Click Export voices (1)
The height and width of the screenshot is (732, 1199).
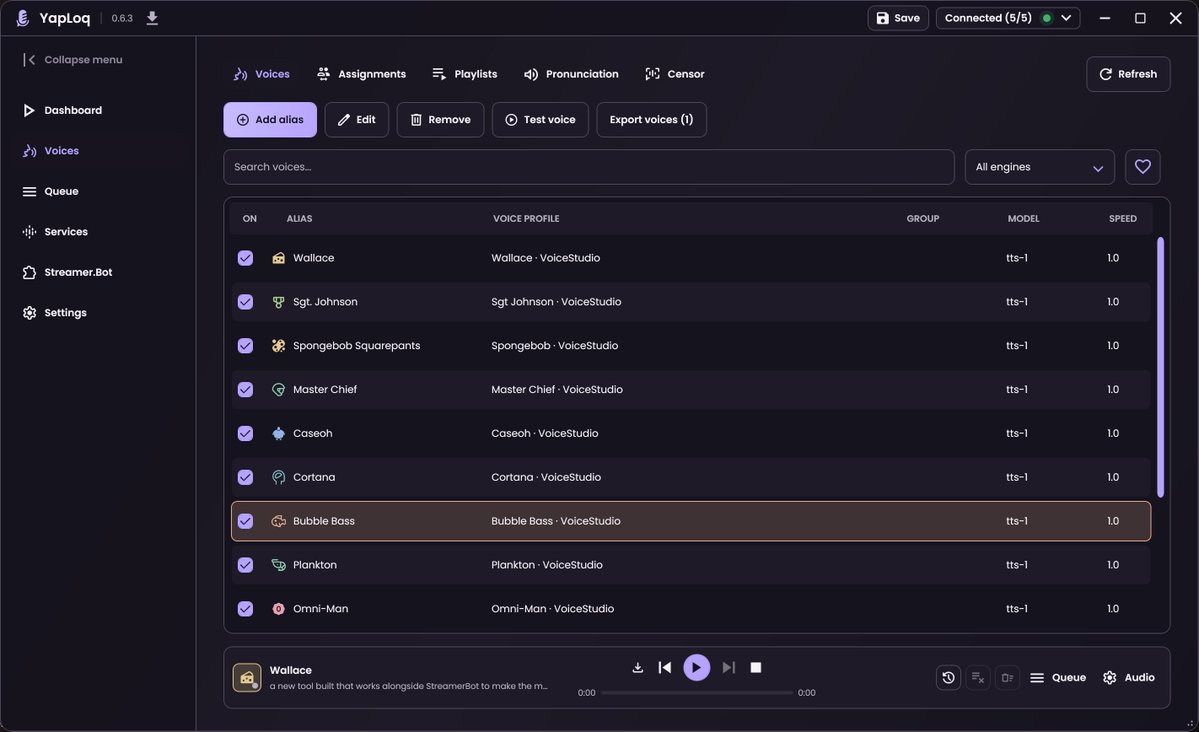coord(651,119)
